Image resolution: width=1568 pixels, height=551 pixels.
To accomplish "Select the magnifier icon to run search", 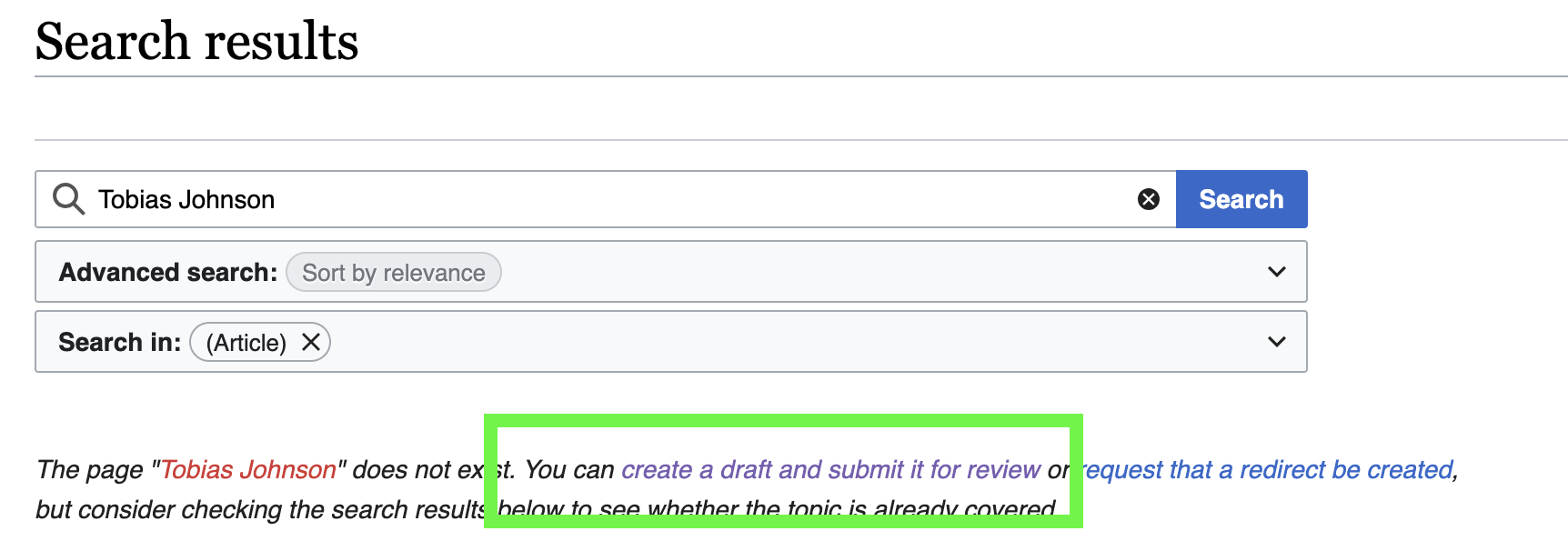I will pyautogui.click(x=67, y=199).
